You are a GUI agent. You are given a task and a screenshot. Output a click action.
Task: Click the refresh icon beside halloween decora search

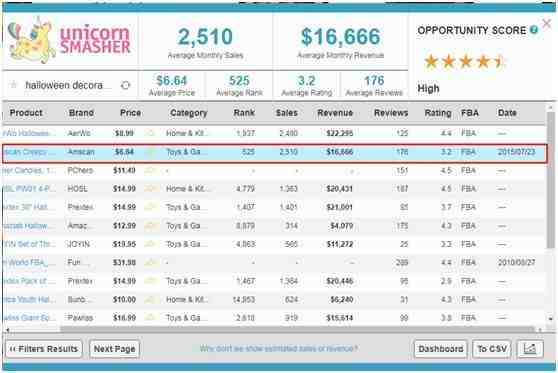click(125, 85)
